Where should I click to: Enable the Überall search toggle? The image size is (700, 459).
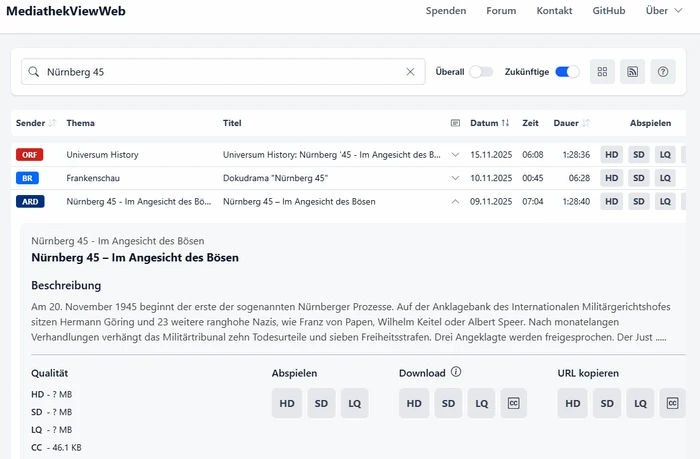pyautogui.click(x=481, y=72)
